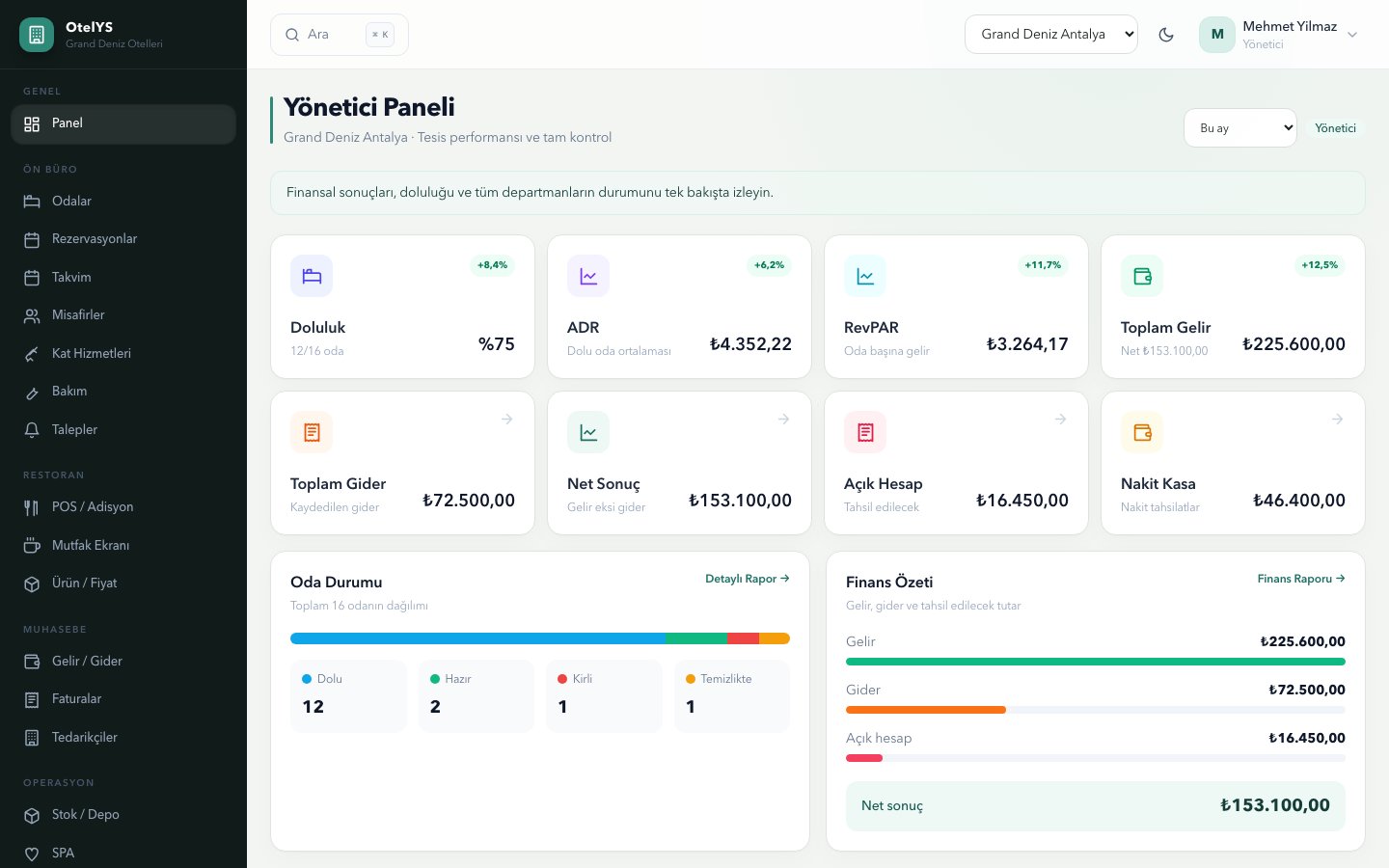Toggle dark mode with moon icon
1389x868 pixels.
[x=1166, y=35]
